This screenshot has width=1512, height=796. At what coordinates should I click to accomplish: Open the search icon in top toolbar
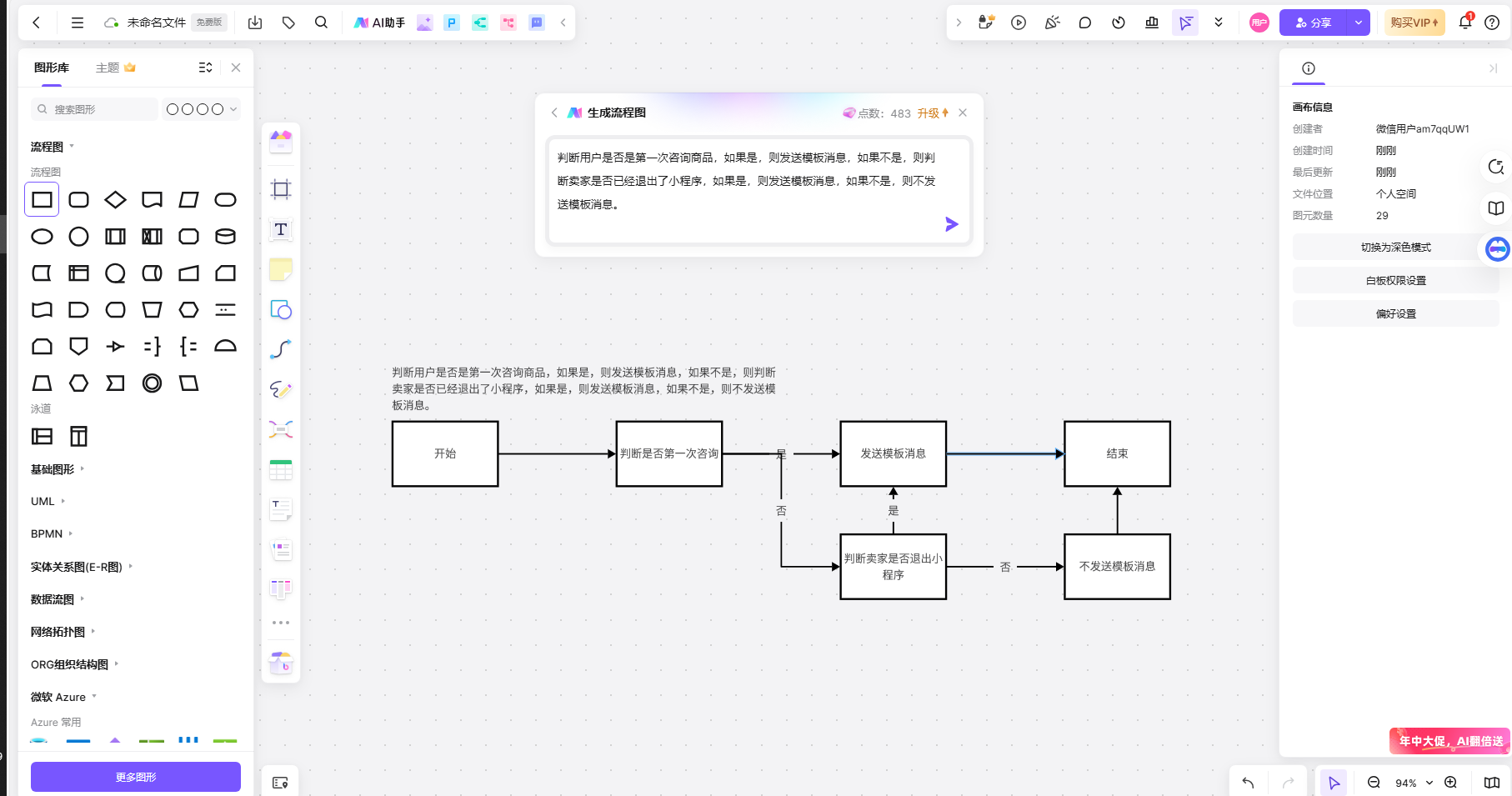(321, 23)
